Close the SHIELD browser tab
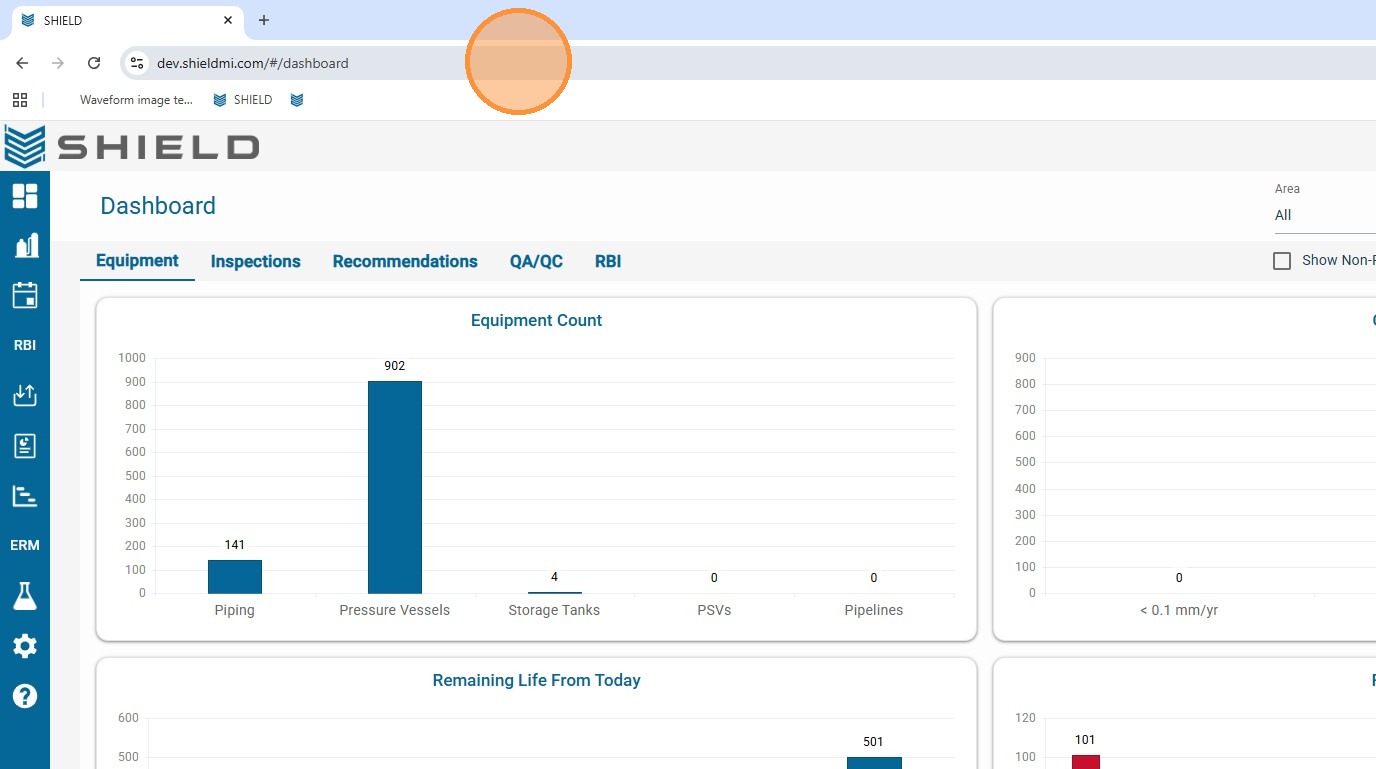Viewport: 1376px width, 769px height. 228,20
